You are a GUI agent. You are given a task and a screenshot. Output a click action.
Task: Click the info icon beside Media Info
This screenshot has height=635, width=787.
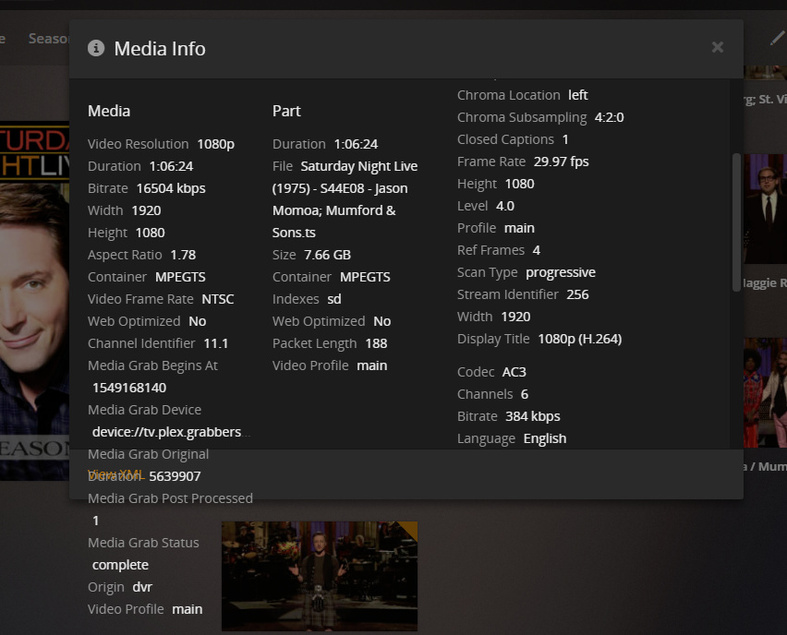(x=96, y=48)
